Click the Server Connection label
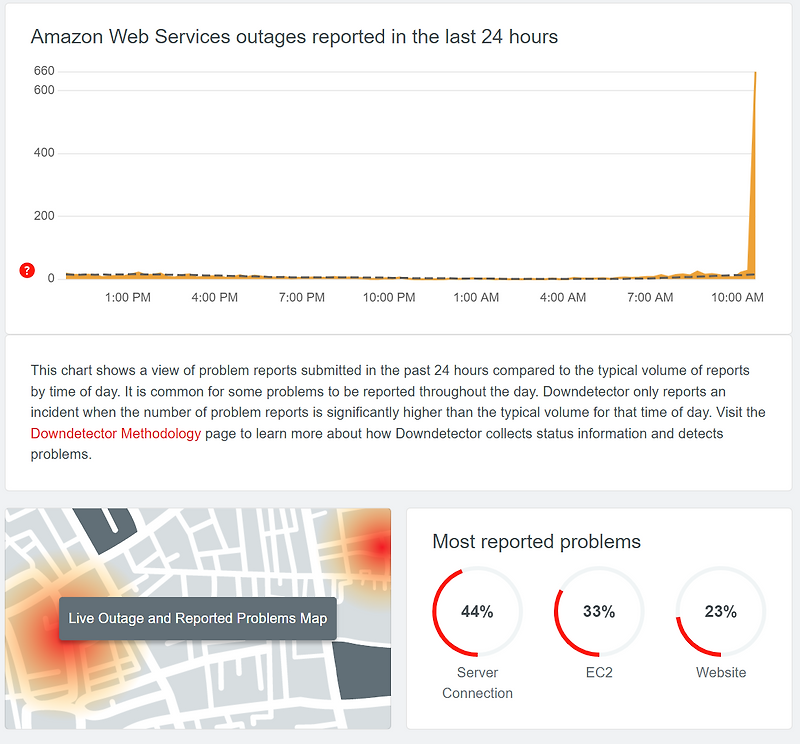 point(477,683)
